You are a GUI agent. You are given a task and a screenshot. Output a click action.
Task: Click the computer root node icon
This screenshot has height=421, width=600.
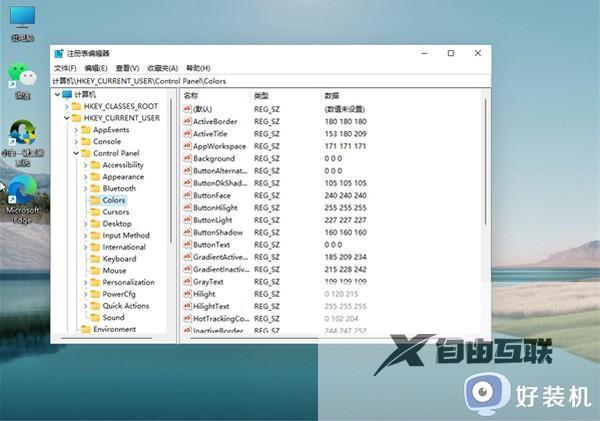pos(67,94)
